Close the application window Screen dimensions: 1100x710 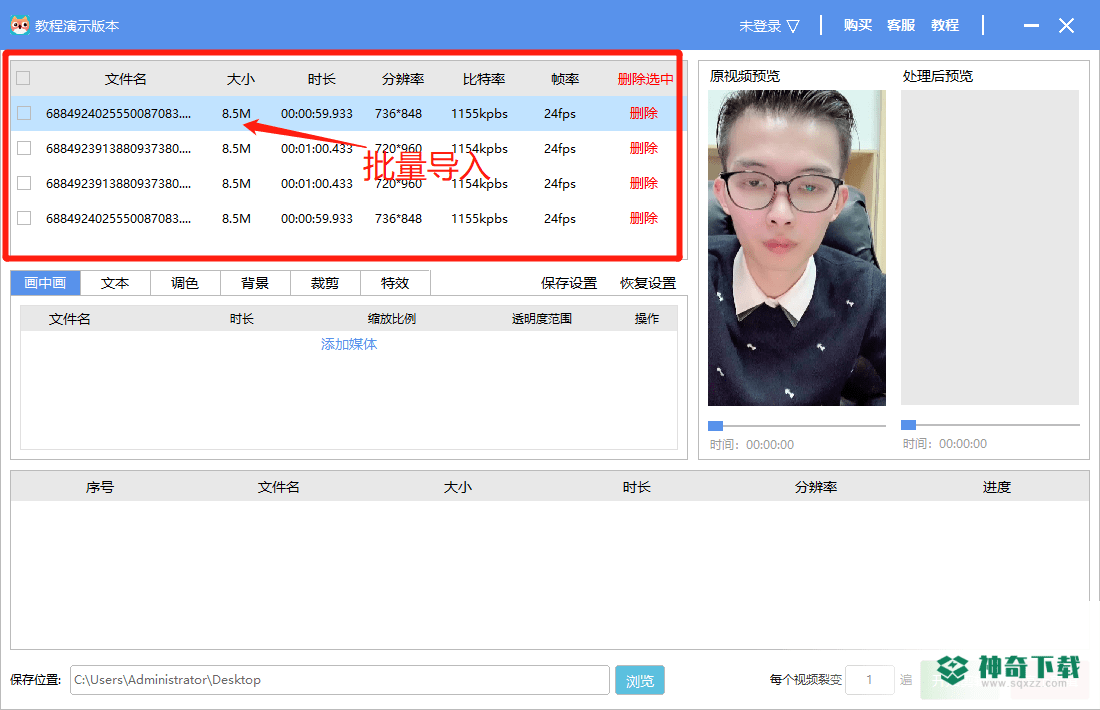pyautogui.click(x=1066, y=25)
